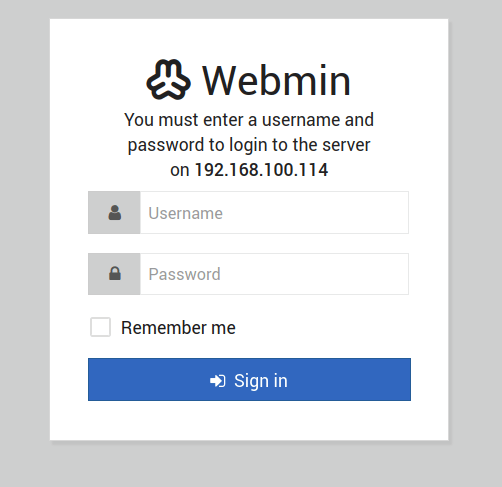The width and height of the screenshot is (502, 487).
Task: Click the "password to login to the server" line
Action: [249, 145]
